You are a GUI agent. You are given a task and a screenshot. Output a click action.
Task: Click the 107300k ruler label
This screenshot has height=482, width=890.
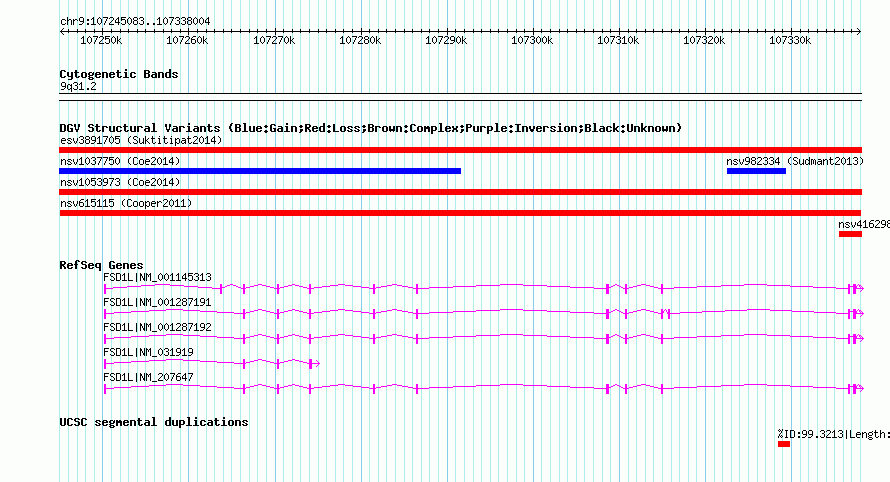(532, 40)
